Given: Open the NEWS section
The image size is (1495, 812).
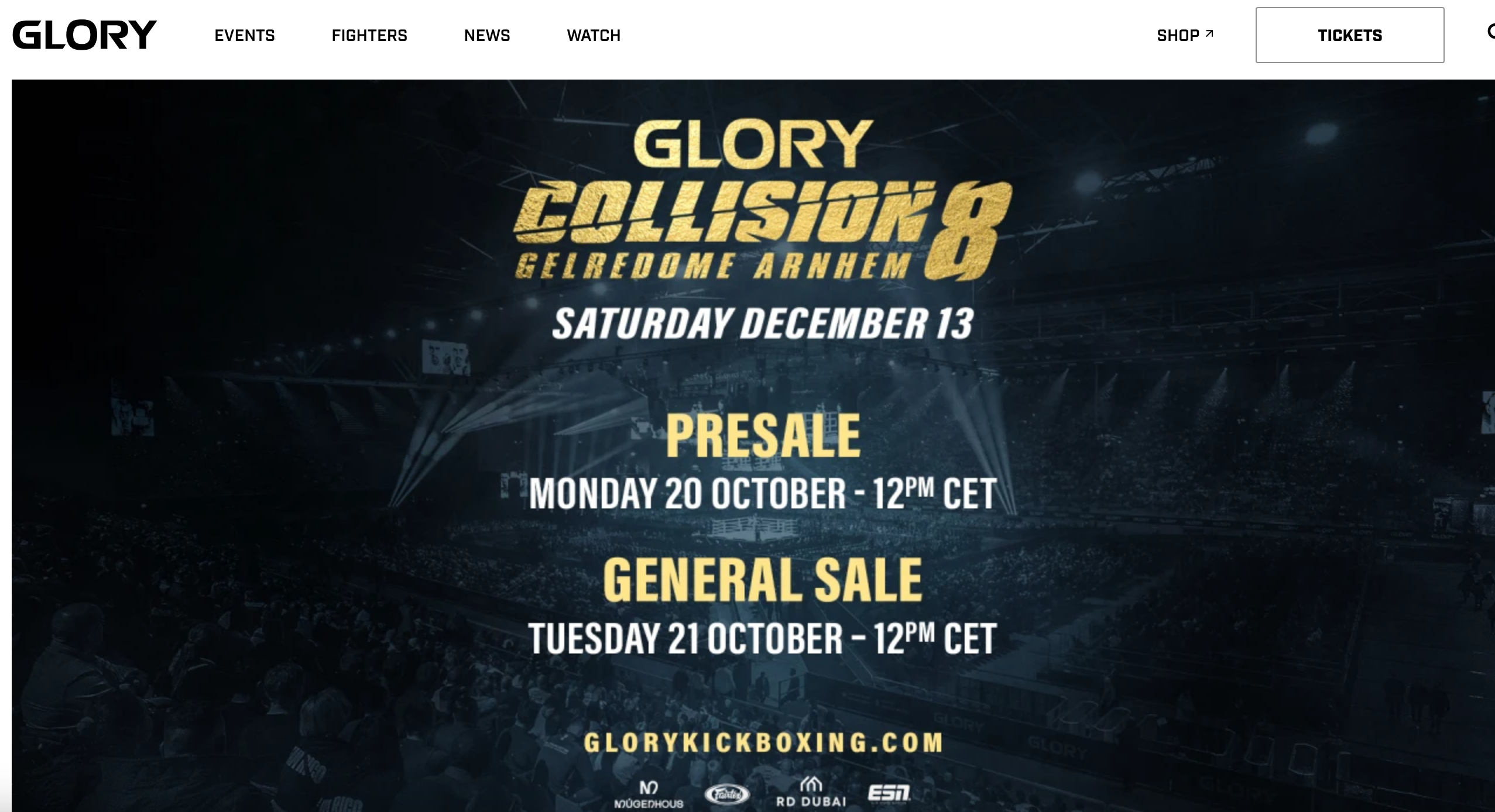Looking at the screenshot, I should (x=487, y=36).
